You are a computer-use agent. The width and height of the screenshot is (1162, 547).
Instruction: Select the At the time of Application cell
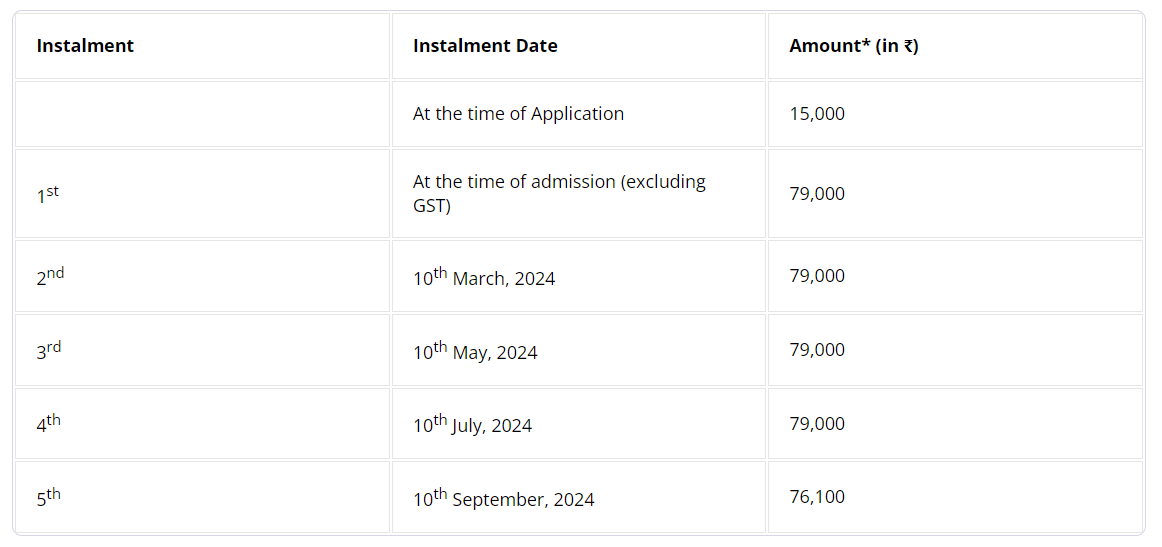pos(579,114)
